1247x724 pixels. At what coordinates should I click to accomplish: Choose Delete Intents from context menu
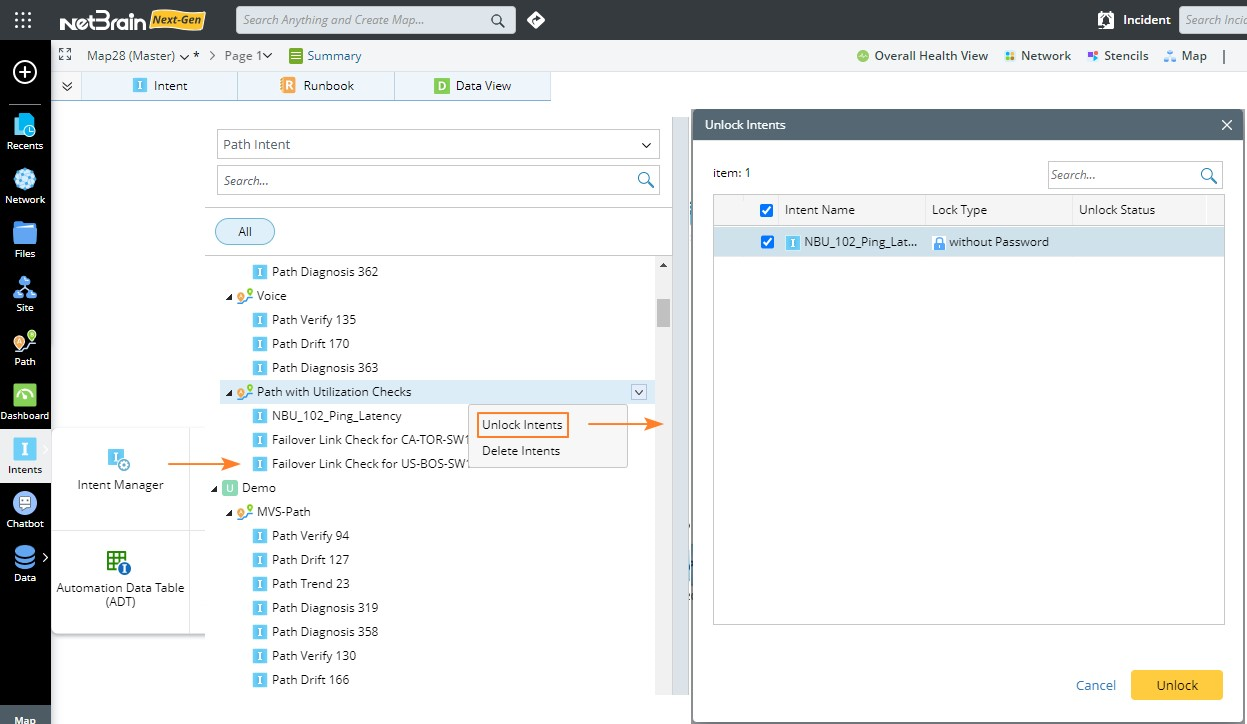521,451
